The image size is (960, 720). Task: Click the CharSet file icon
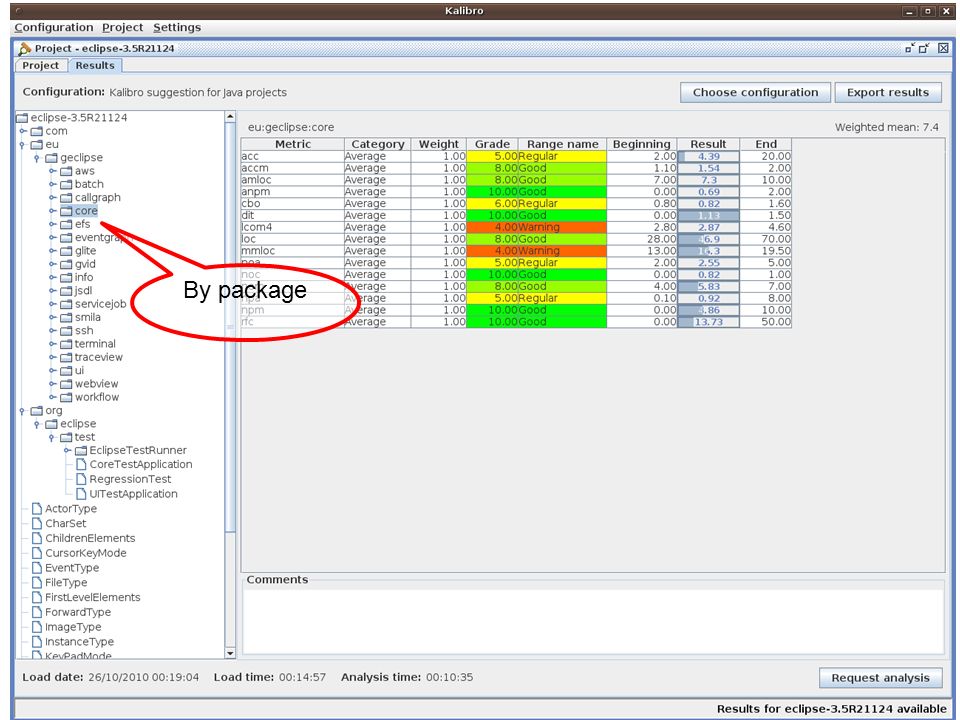click(x=37, y=523)
